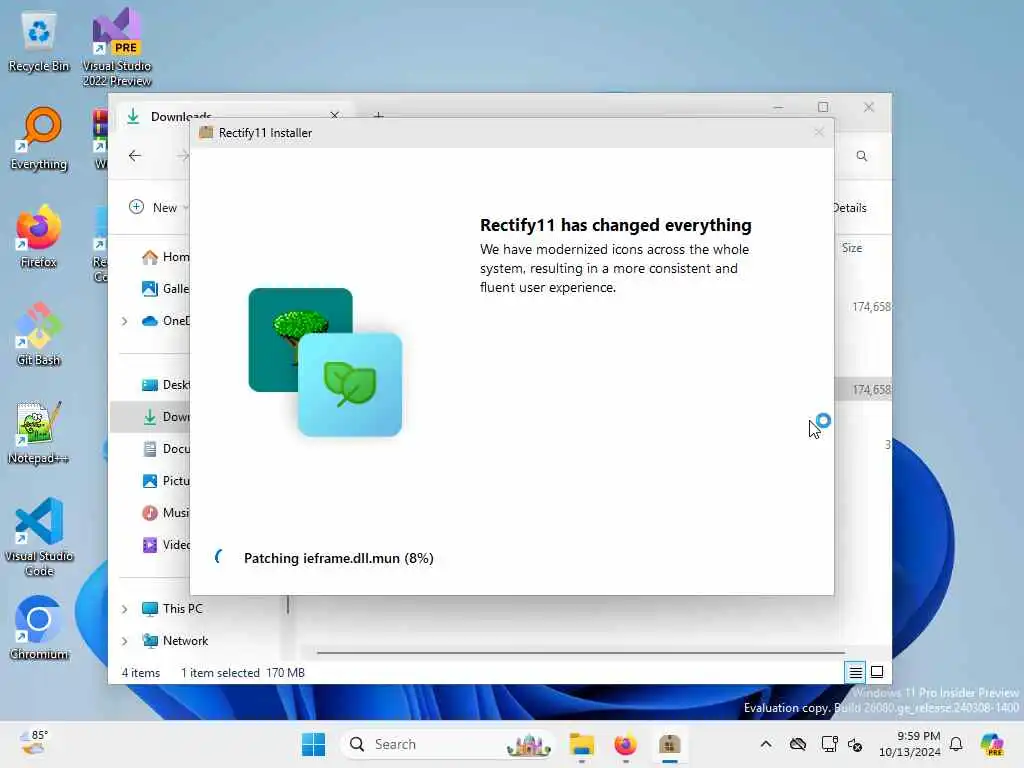1024x768 pixels.
Task: Click the Rectify11 has changed everything heading
Action: (x=616, y=225)
